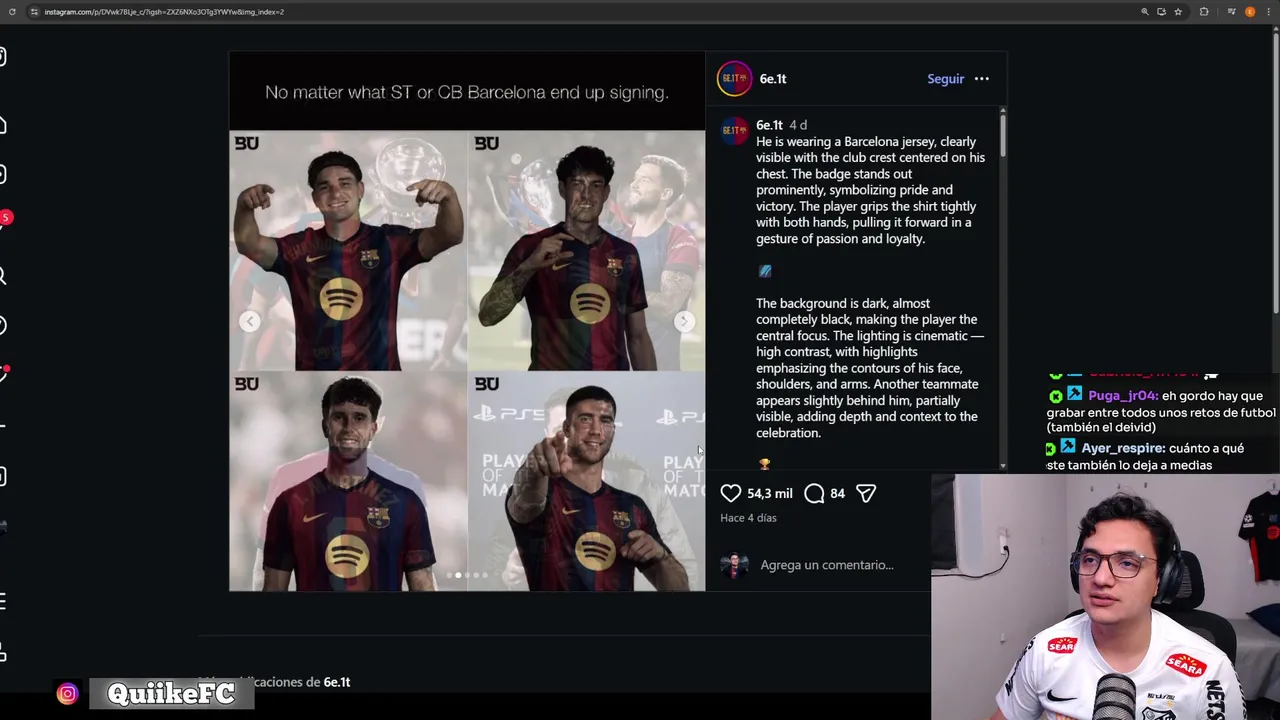Open the browser zoom magnifier icon
This screenshot has height=720, width=1280.
pyautogui.click(x=1145, y=12)
